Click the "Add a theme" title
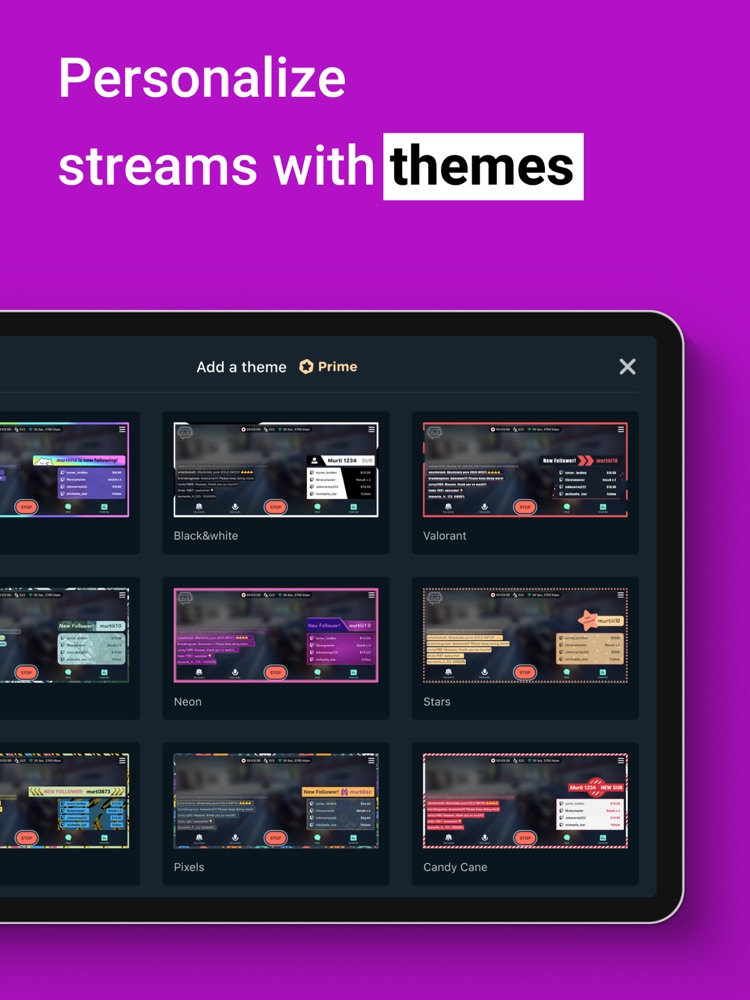Image resolution: width=750 pixels, height=1000 pixels. click(x=242, y=367)
